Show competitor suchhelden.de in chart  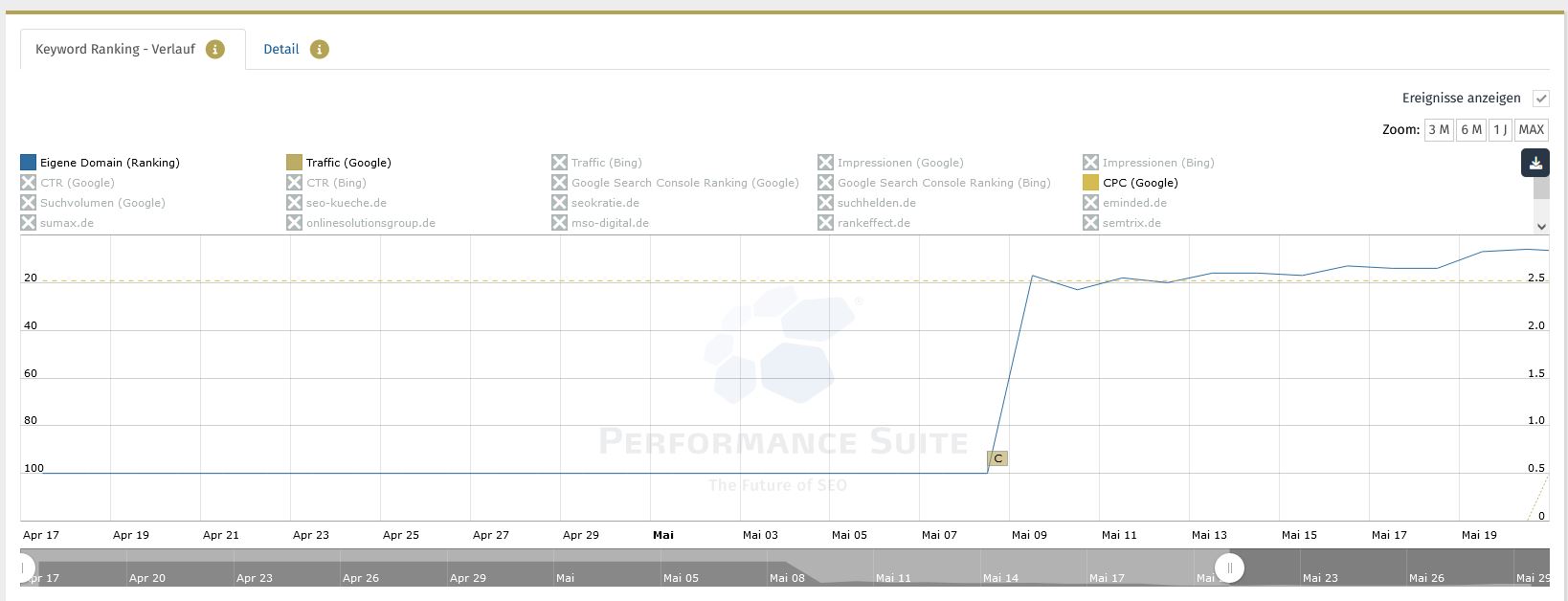click(867, 203)
